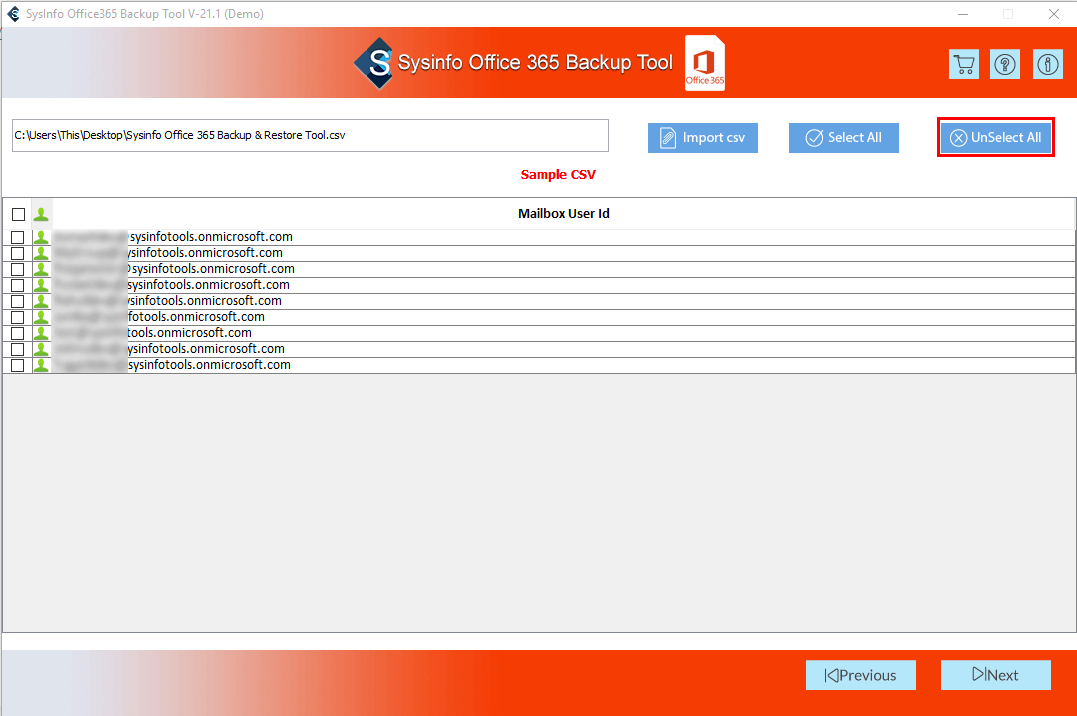Viewport: 1077px width, 716px height.
Task: Click the user icon in the last mailbox row
Action: (x=41, y=365)
